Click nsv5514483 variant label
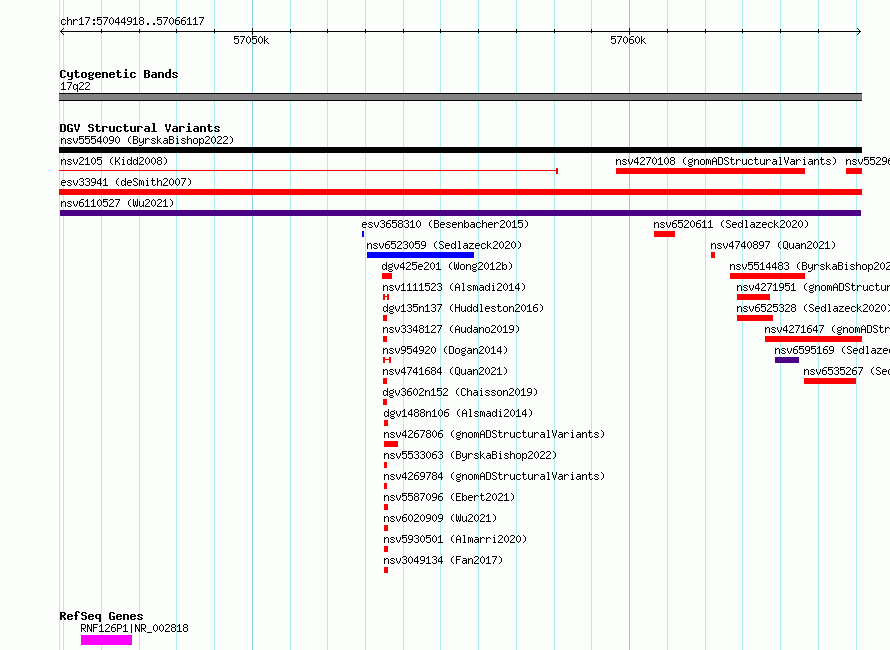The image size is (890, 650). [x=809, y=266]
